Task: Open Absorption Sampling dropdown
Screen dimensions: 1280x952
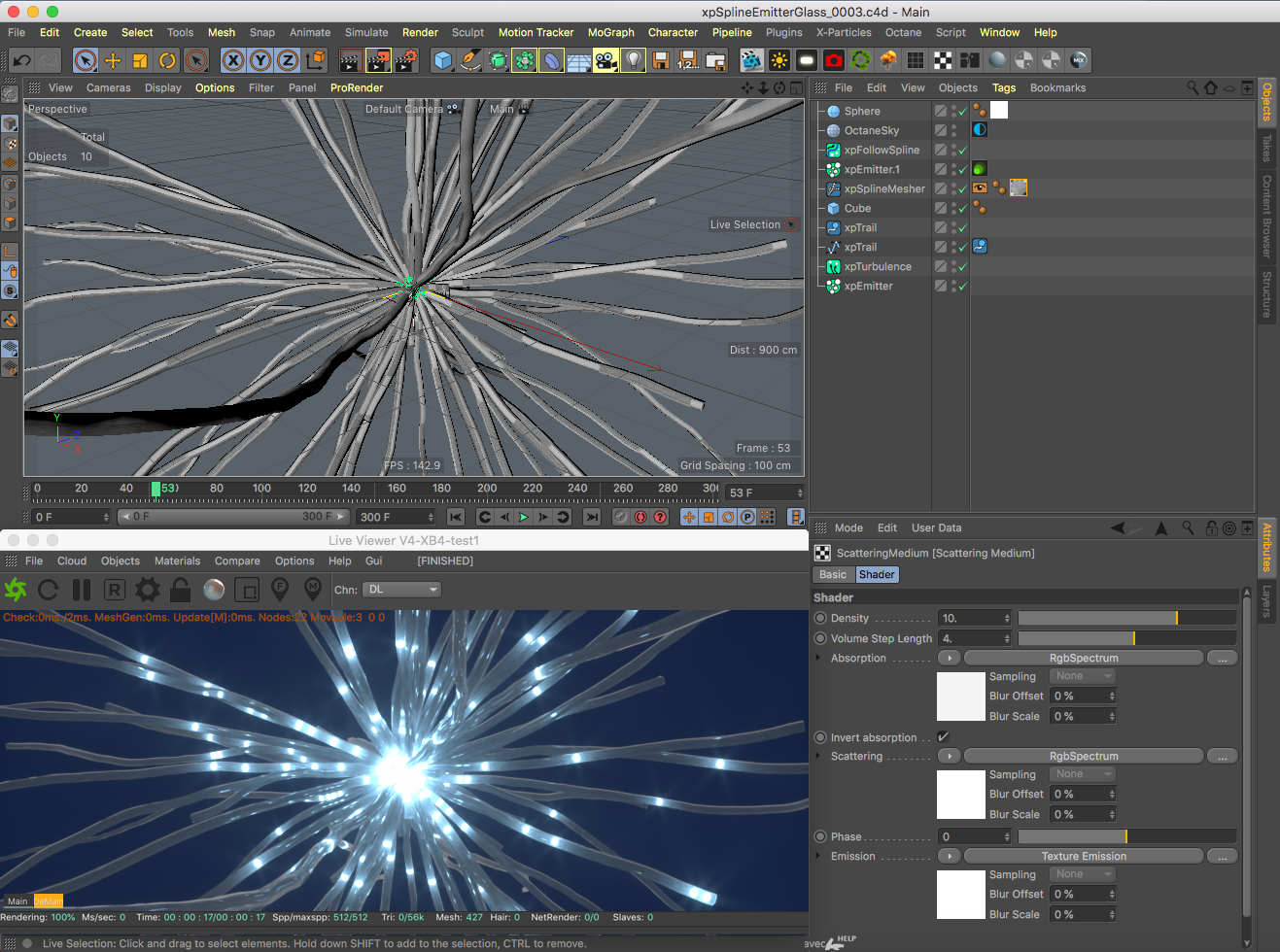Action: pos(1082,676)
